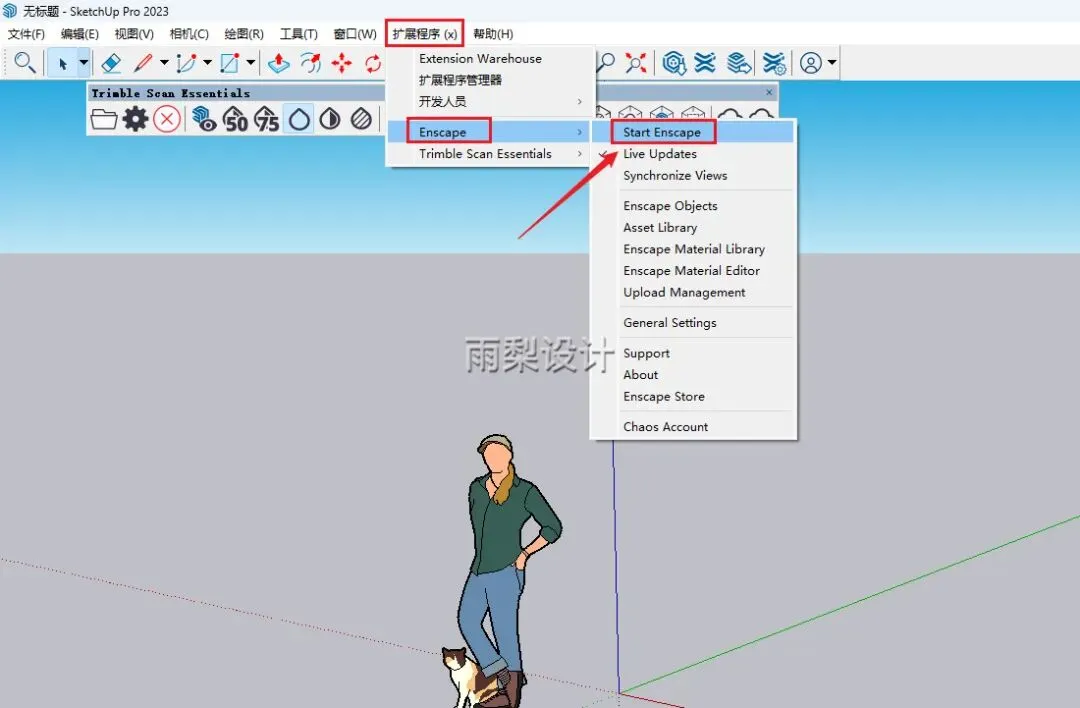Toggle the striped drop render mode
1080x708 pixels.
tap(361, 119)
